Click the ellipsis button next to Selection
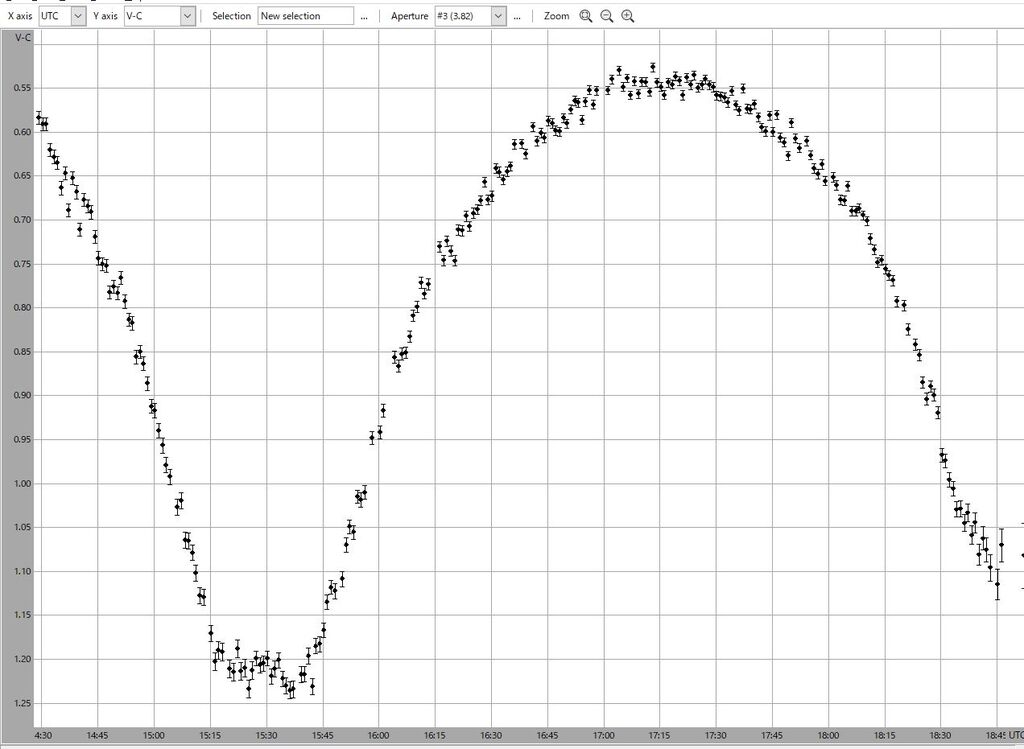 364,16
